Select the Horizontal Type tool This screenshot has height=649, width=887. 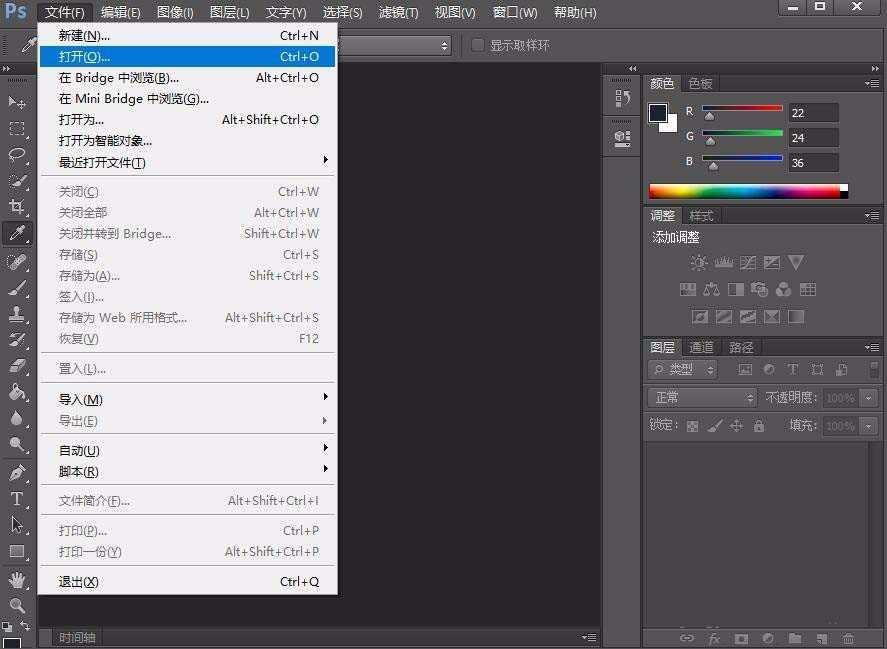click(x=17, y=499)
